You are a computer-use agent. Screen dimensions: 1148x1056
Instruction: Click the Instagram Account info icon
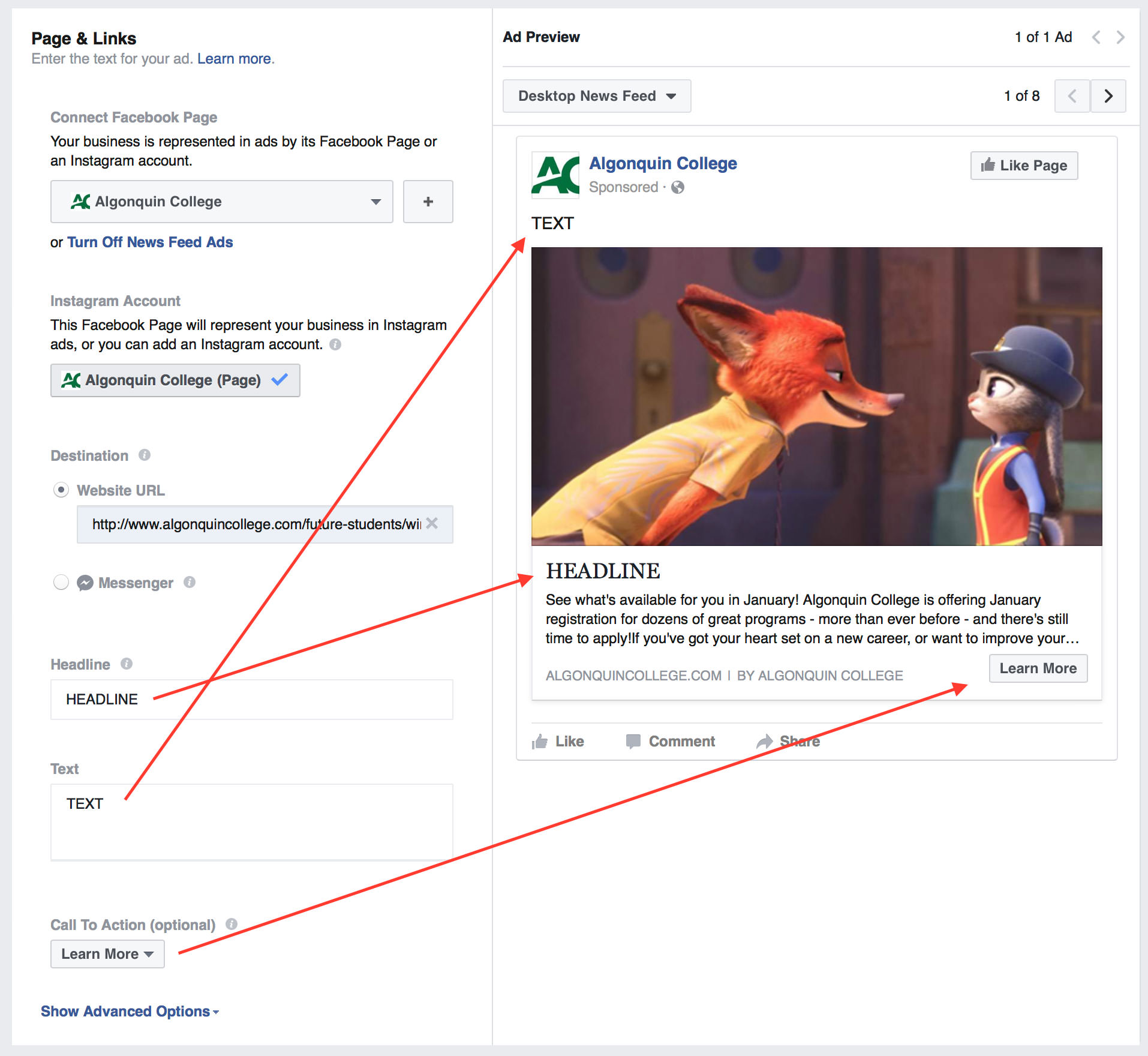tap(335, 344)
